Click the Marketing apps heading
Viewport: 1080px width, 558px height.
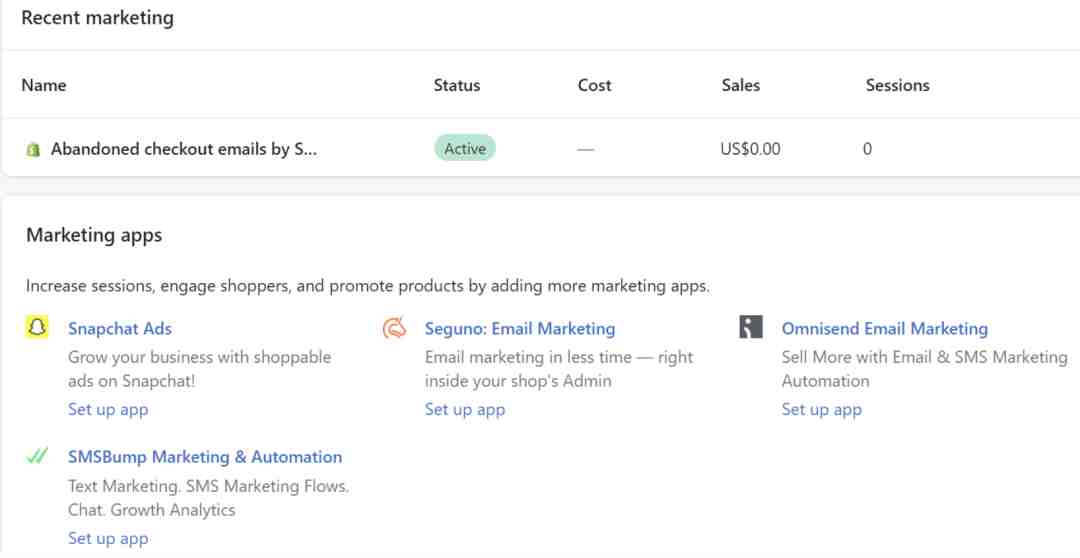pos(94,235)
